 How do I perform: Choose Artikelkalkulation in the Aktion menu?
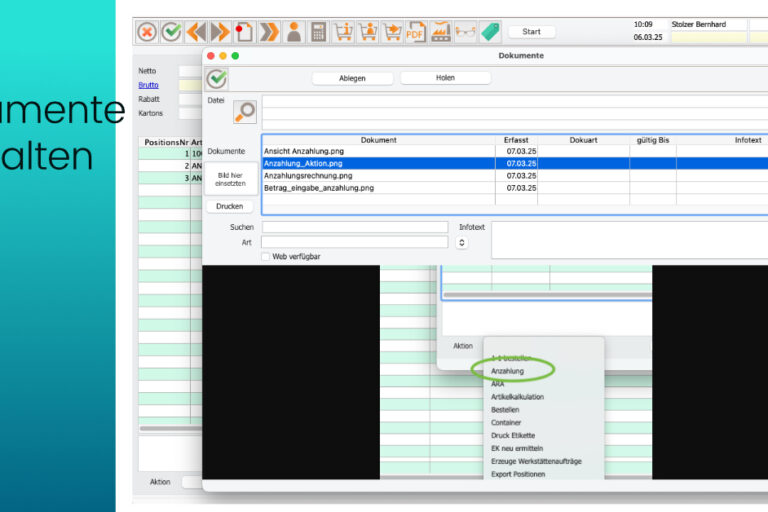517,397
